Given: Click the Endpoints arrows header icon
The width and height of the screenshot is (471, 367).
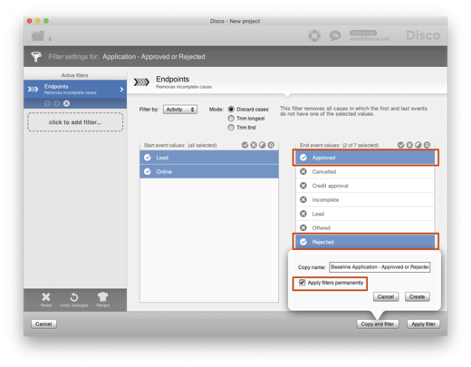Looking at the screenshot, I should [141, 82].
